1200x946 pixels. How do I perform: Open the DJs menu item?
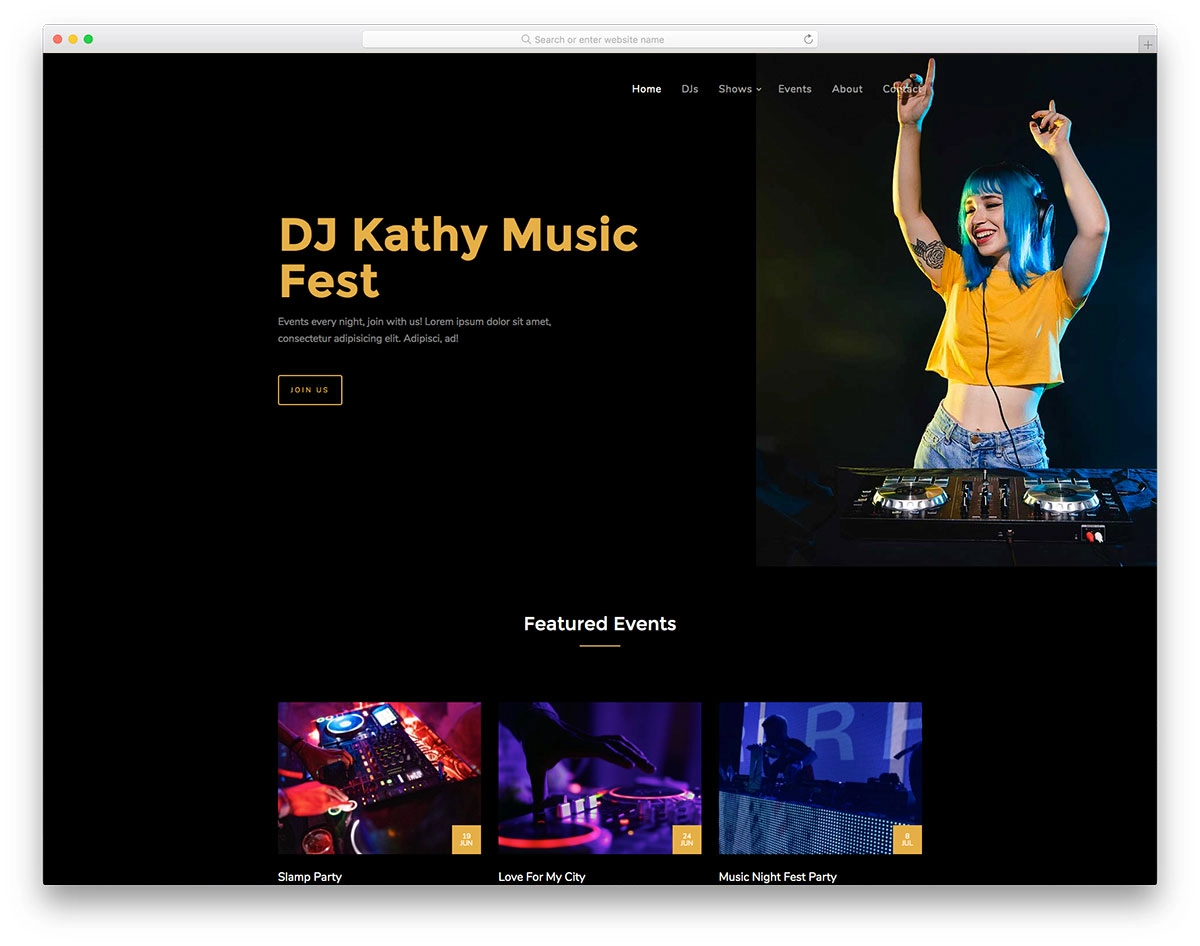[x=689, y=89]
